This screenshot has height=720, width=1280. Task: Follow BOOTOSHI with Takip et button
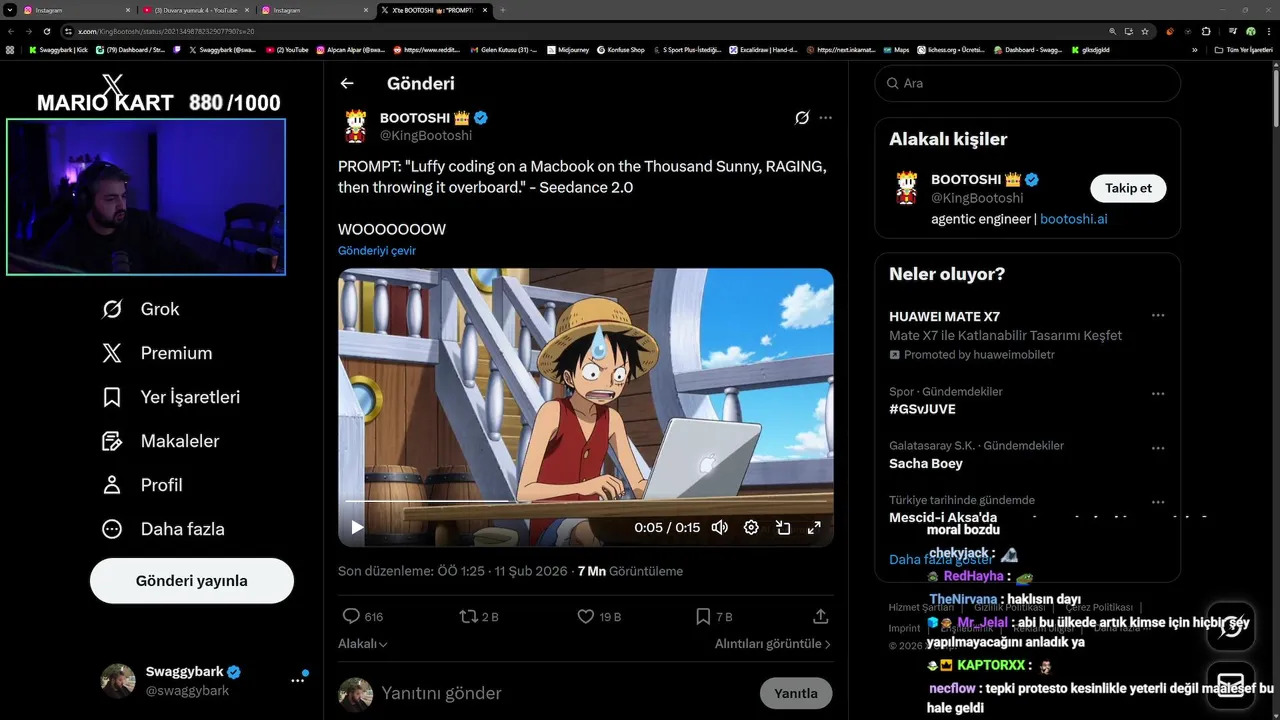[x=1128, y=188]
